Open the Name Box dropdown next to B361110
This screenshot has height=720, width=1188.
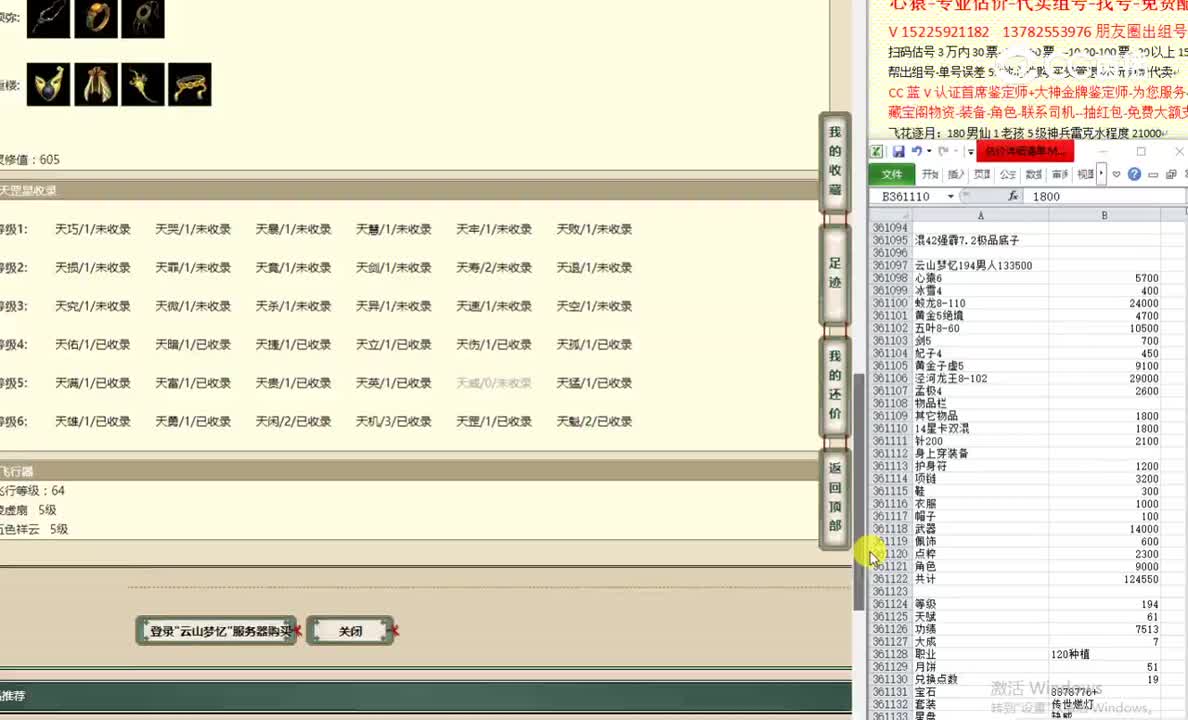pyautogui.click(x=951, y=196)
